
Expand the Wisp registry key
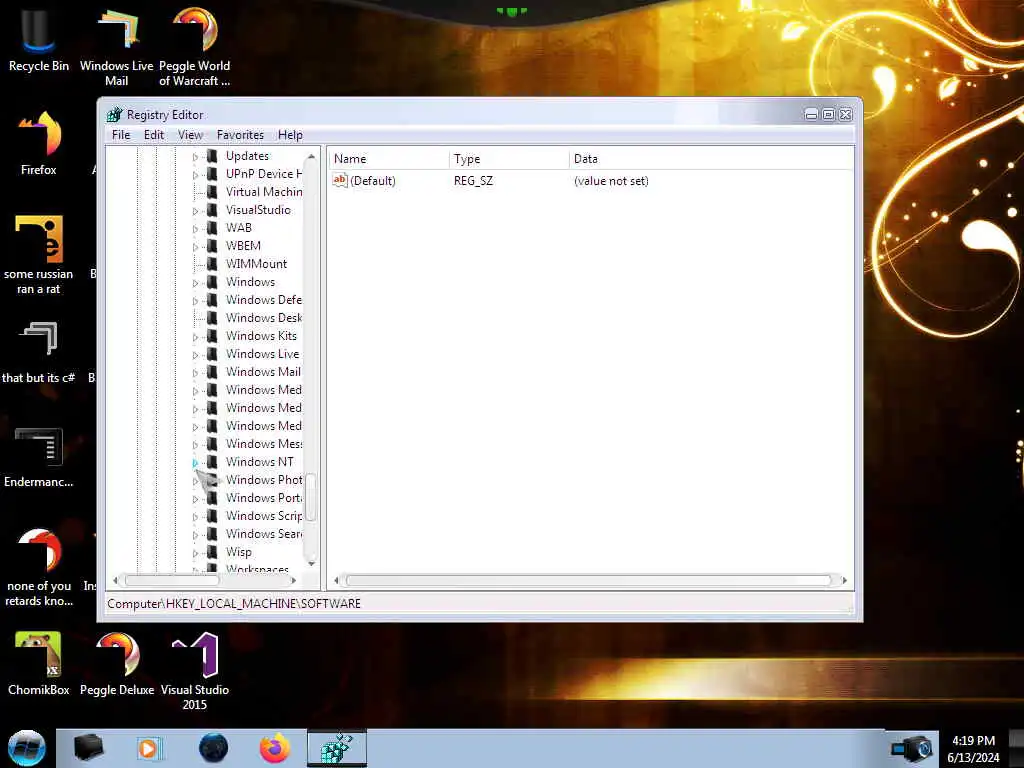point(195,553)
